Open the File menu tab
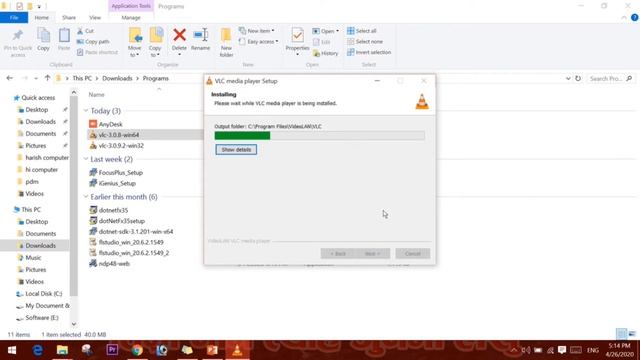The width and height of the screenshot is (640, 360). tap(14, 18)
